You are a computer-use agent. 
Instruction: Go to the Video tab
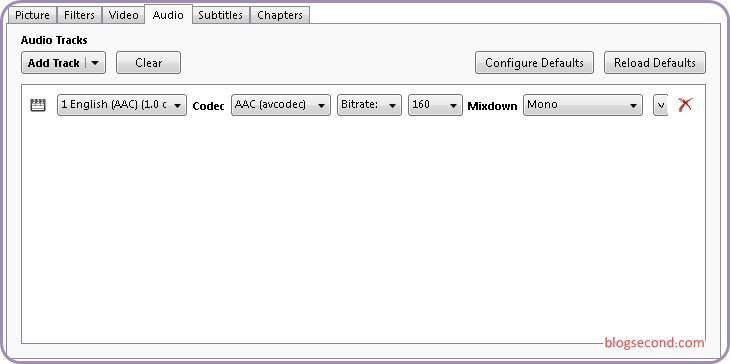click(123, 15)
